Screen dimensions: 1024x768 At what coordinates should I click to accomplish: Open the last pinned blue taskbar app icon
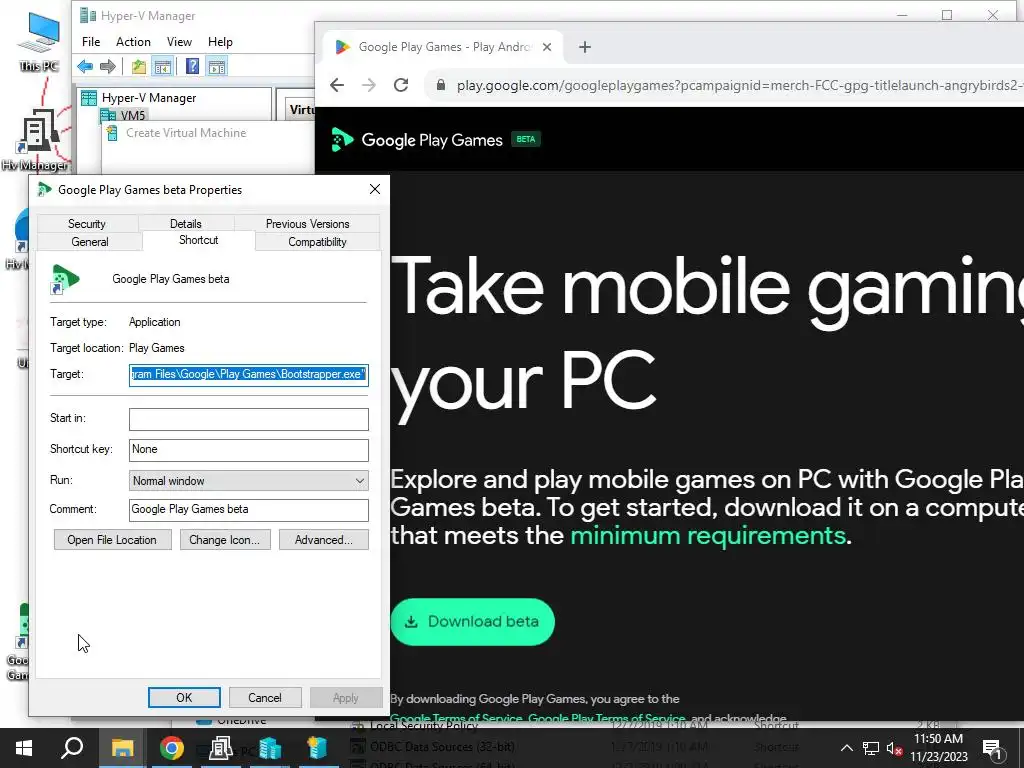[317, 748]
